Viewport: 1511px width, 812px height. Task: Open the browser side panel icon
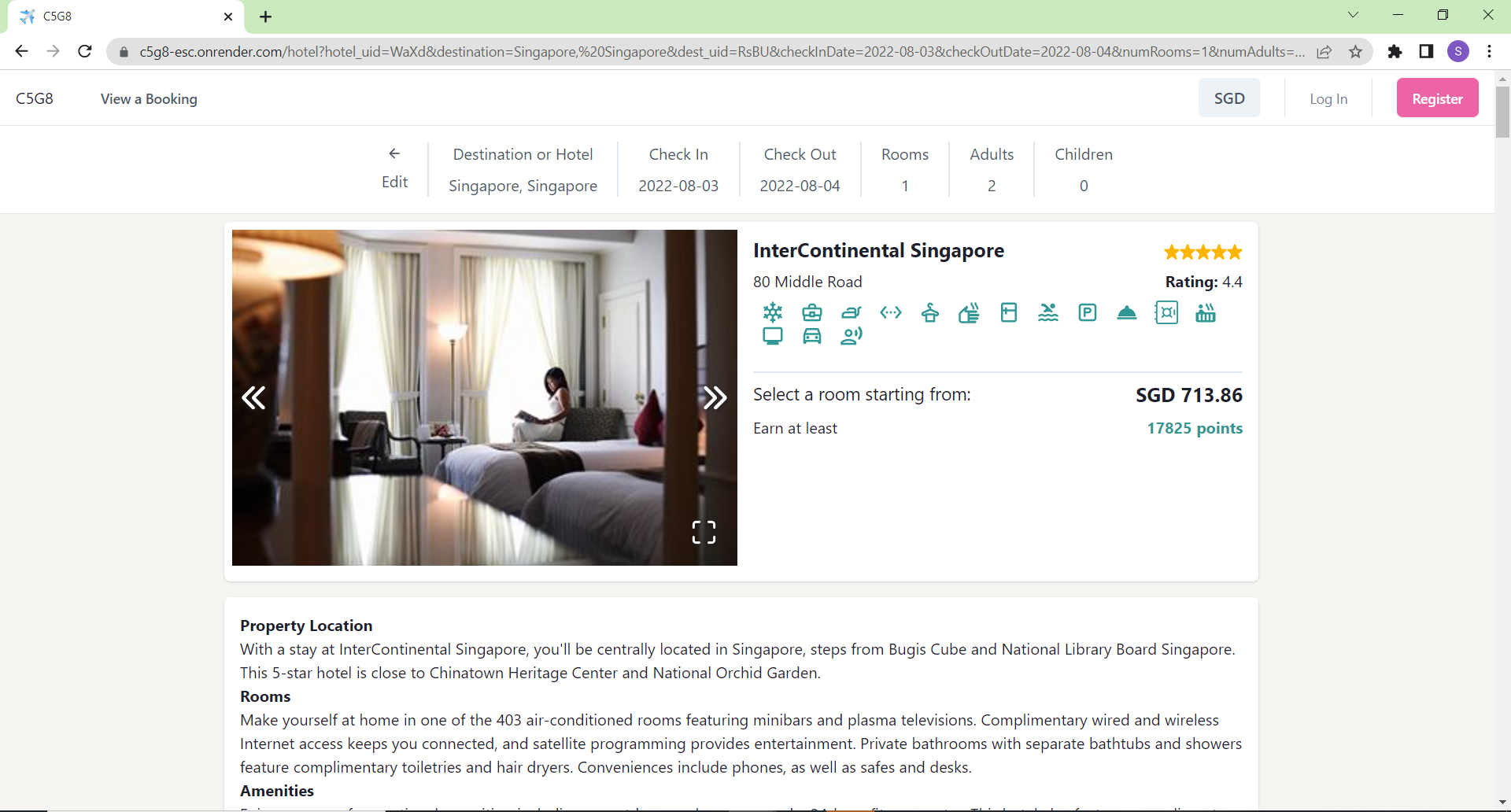tap(1426, 51)
